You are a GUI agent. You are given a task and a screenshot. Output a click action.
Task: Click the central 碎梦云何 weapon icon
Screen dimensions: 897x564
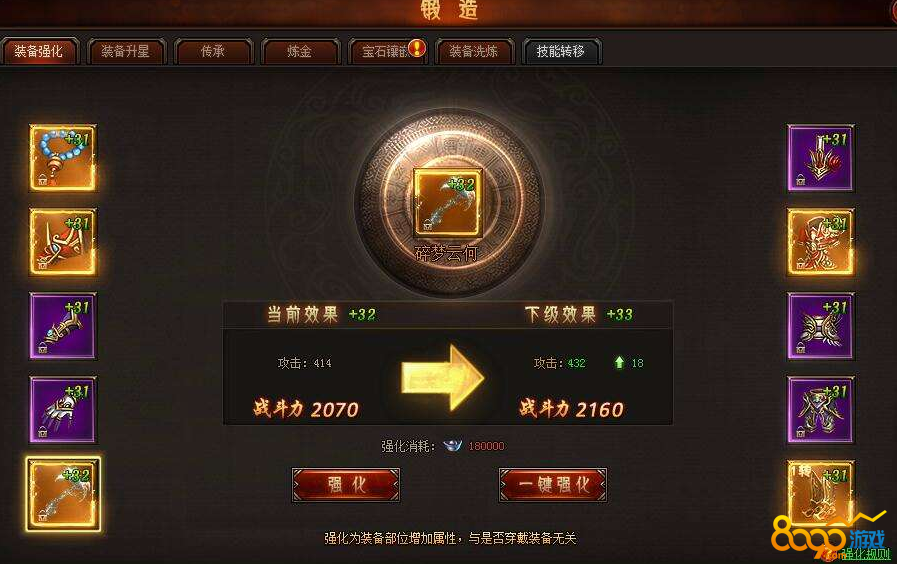(x=448, y=202)
